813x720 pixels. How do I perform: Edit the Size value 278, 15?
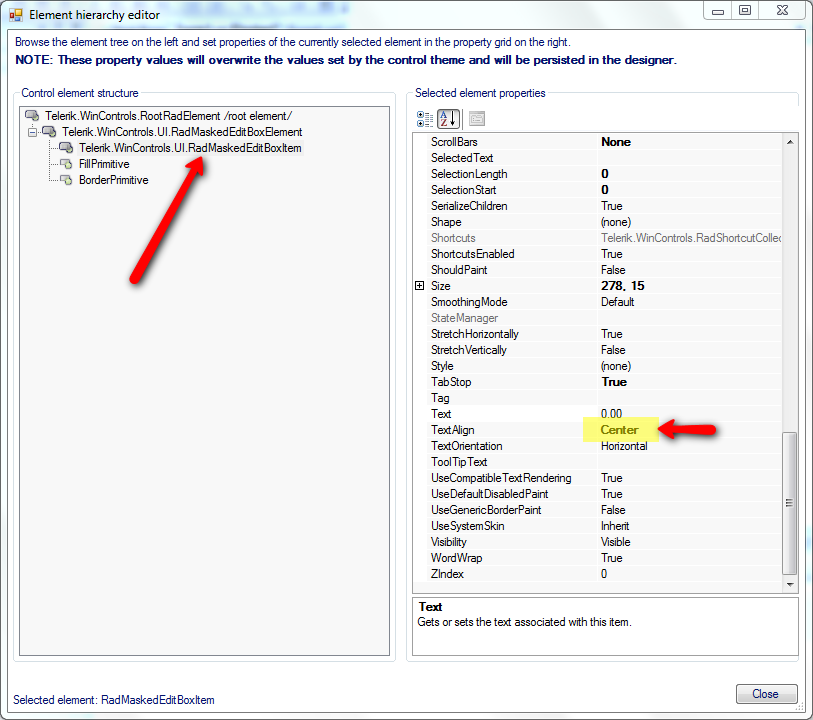[x=690, y=286]
